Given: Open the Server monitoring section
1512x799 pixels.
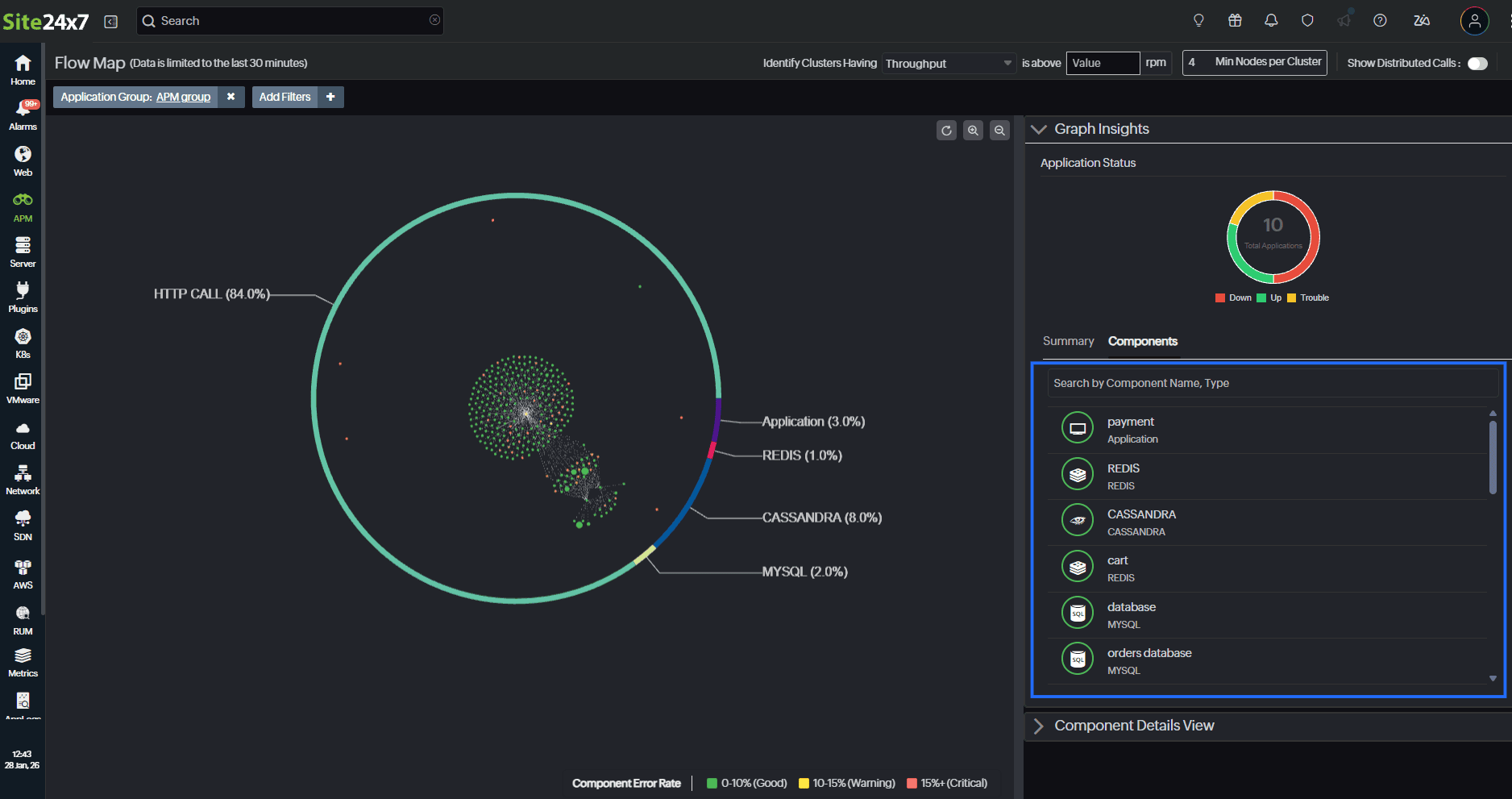Looking at the screenshot, I should pyautogui.click(x=22, y=252).
